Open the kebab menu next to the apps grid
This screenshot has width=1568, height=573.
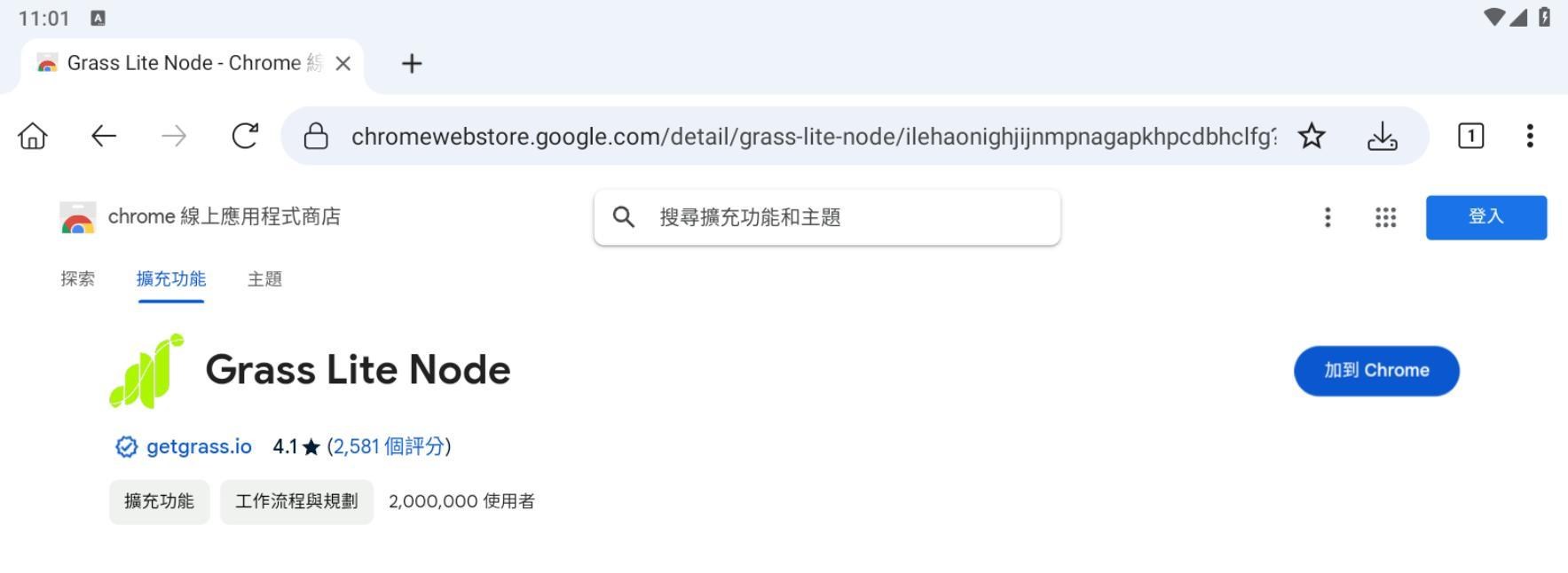tap(1328, 217)
